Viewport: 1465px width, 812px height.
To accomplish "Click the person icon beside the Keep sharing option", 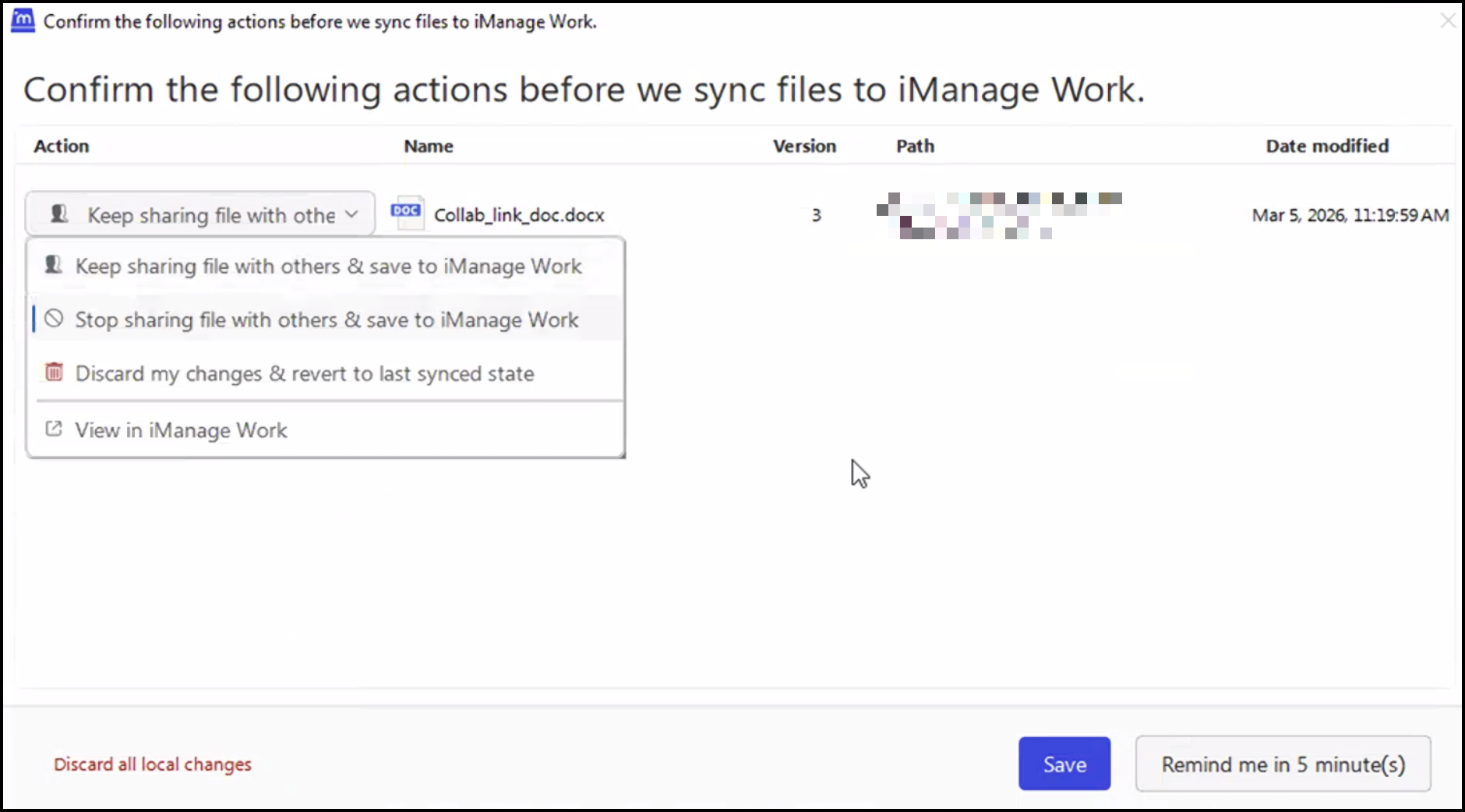I will [53, 266].
